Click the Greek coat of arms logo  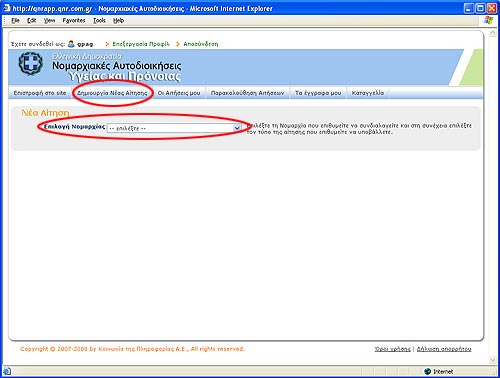(x=31, y=64)
